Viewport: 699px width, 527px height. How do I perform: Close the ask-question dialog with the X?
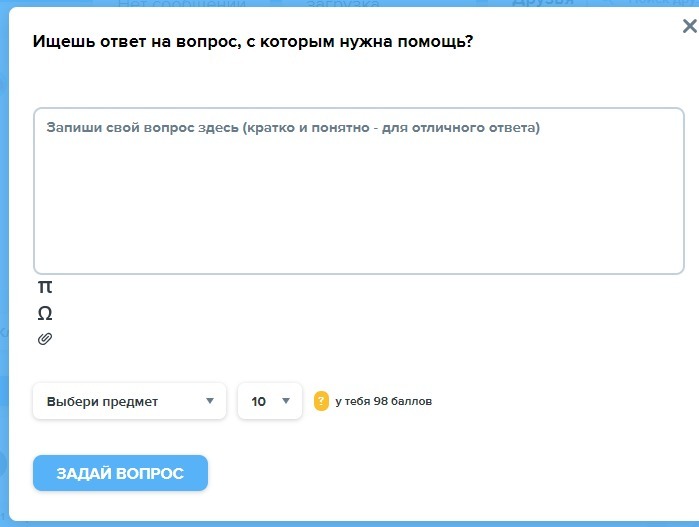tap(689, 27)
